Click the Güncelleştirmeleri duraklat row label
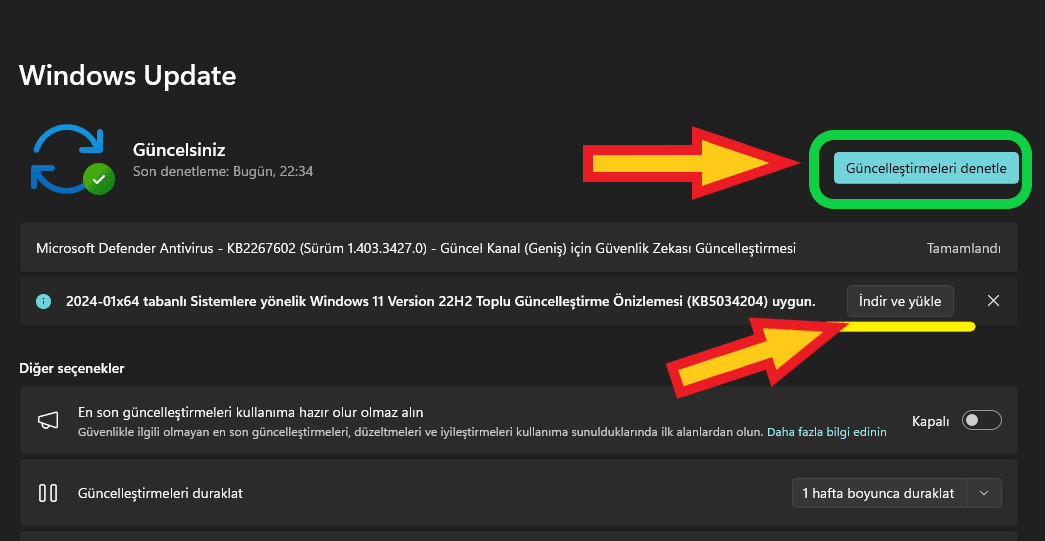This screenshot has width=1045, height=541. (x=160, y=493)
